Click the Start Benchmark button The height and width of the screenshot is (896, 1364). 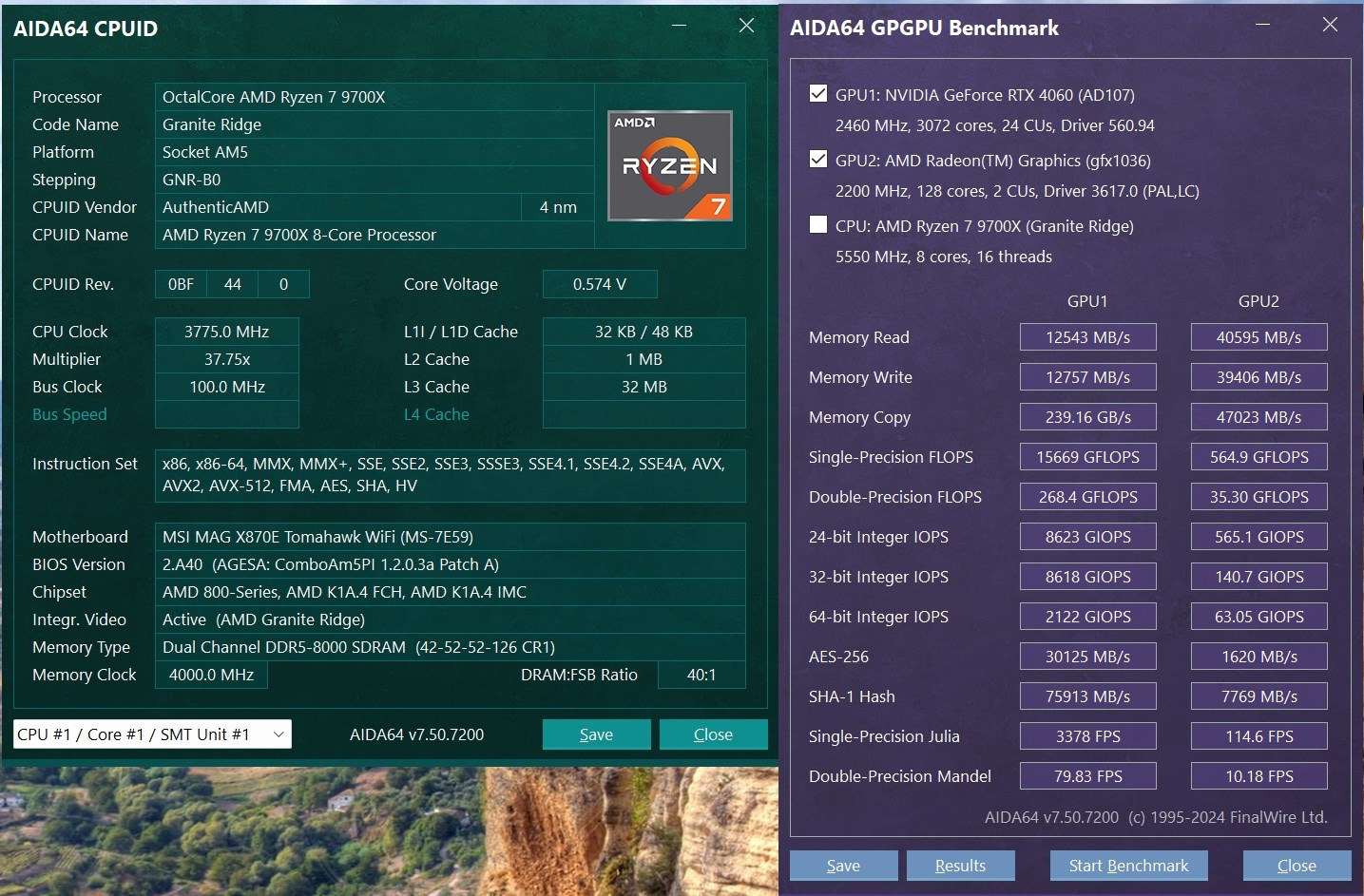pyautogui.click(x=1128, y=866)
